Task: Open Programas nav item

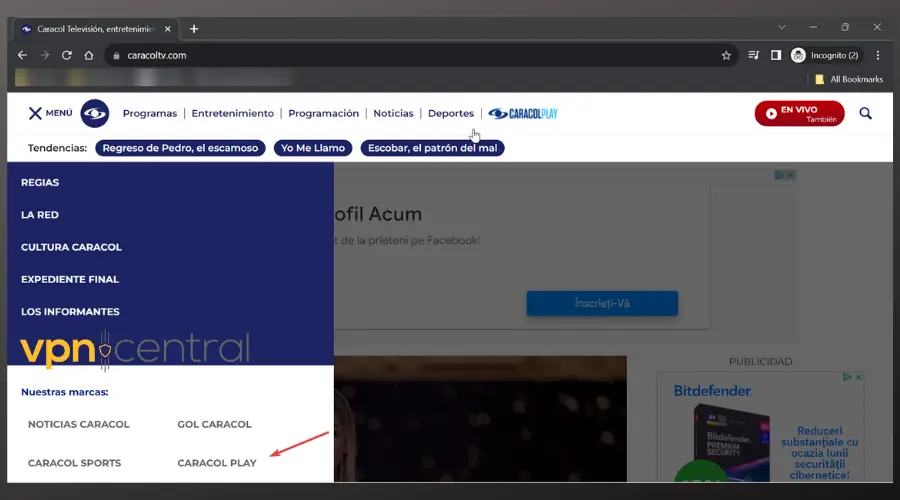Action: coord(150,113)
